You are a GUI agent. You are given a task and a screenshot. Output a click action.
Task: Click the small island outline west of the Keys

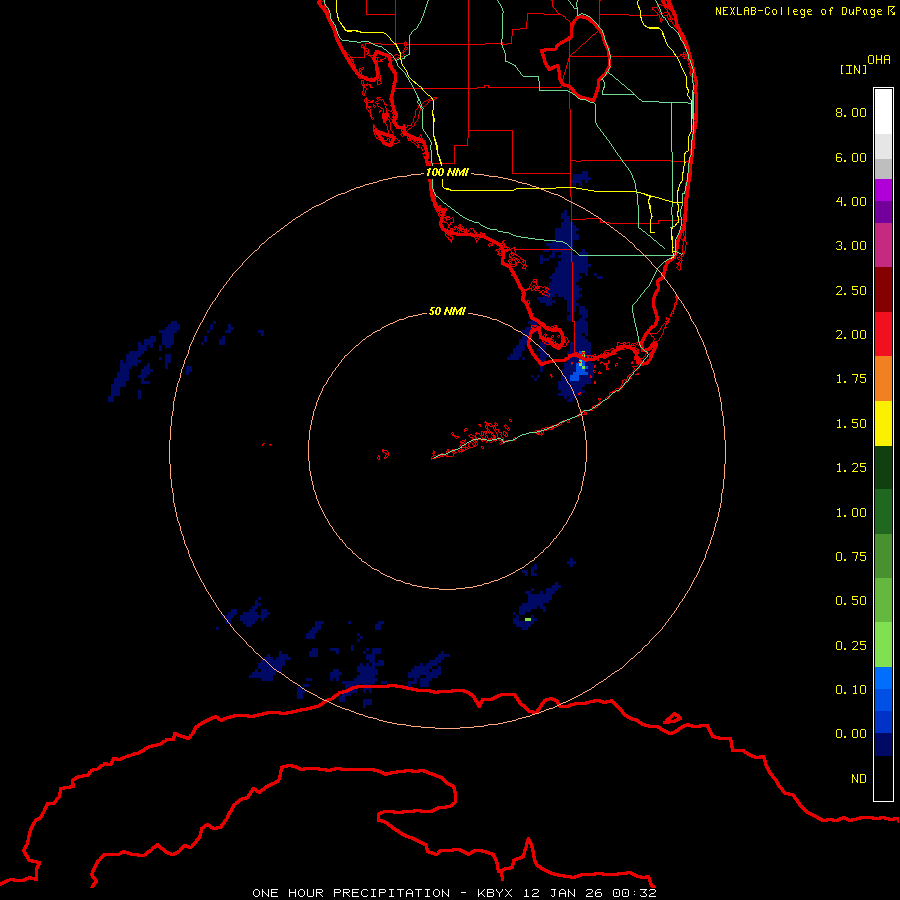tap(383, 455)
